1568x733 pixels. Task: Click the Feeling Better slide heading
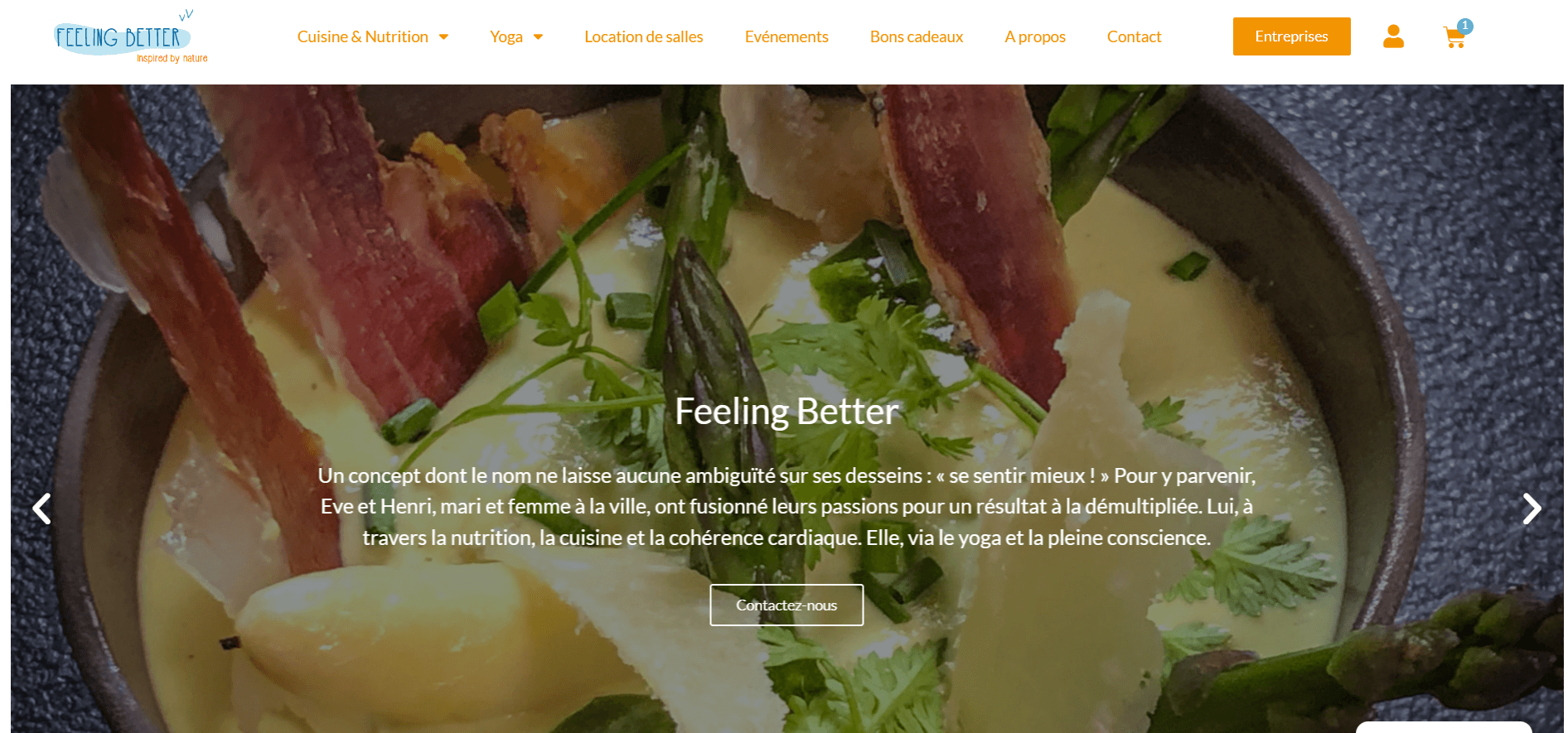click(786, 412)
